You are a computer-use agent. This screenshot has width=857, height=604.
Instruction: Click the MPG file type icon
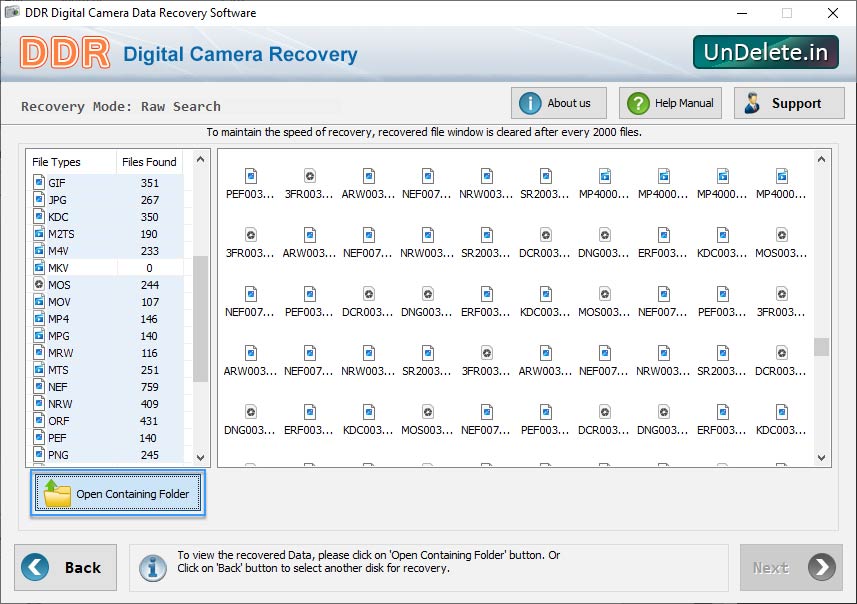(x=39, y=335)
